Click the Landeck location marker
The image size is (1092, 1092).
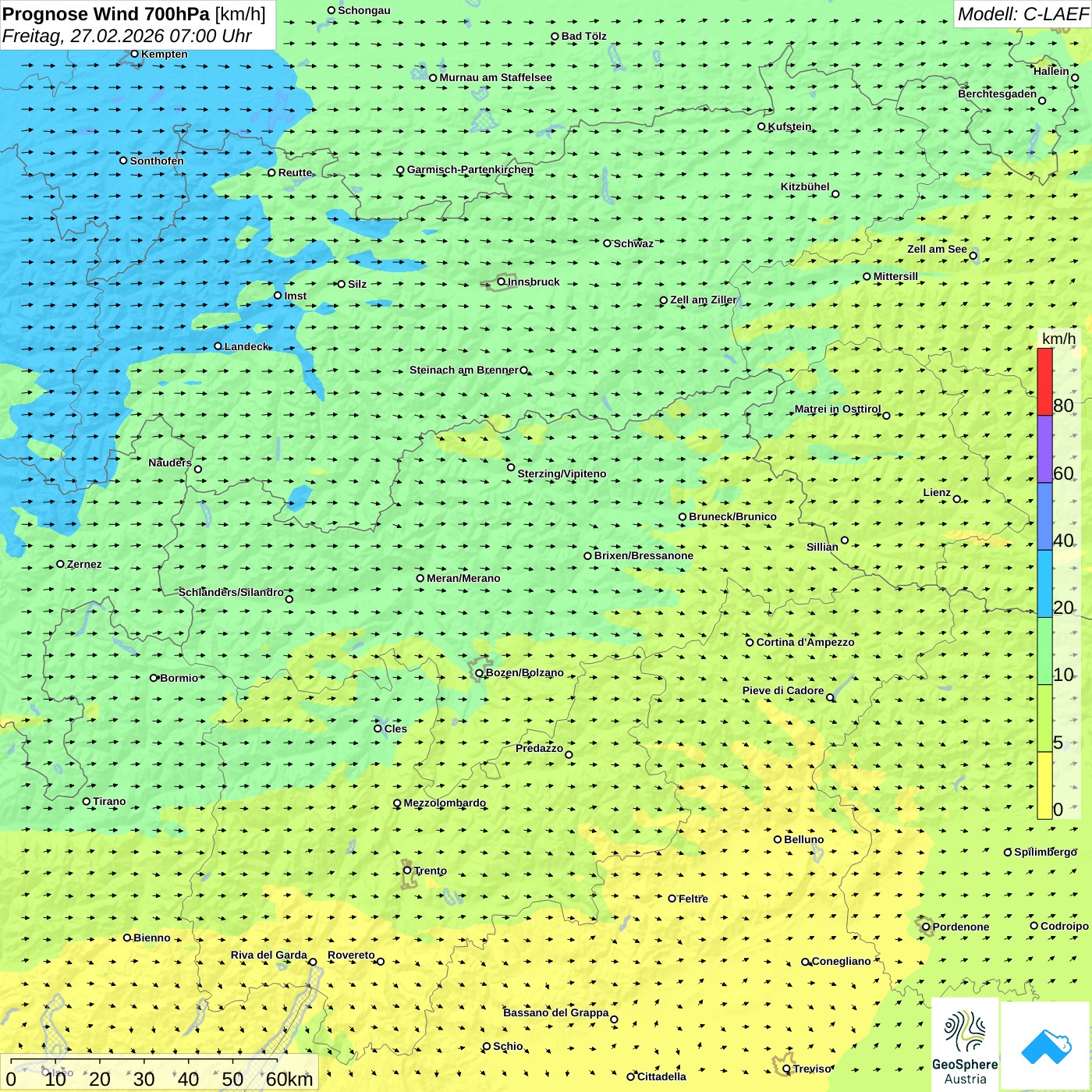(x=218, y=346)
